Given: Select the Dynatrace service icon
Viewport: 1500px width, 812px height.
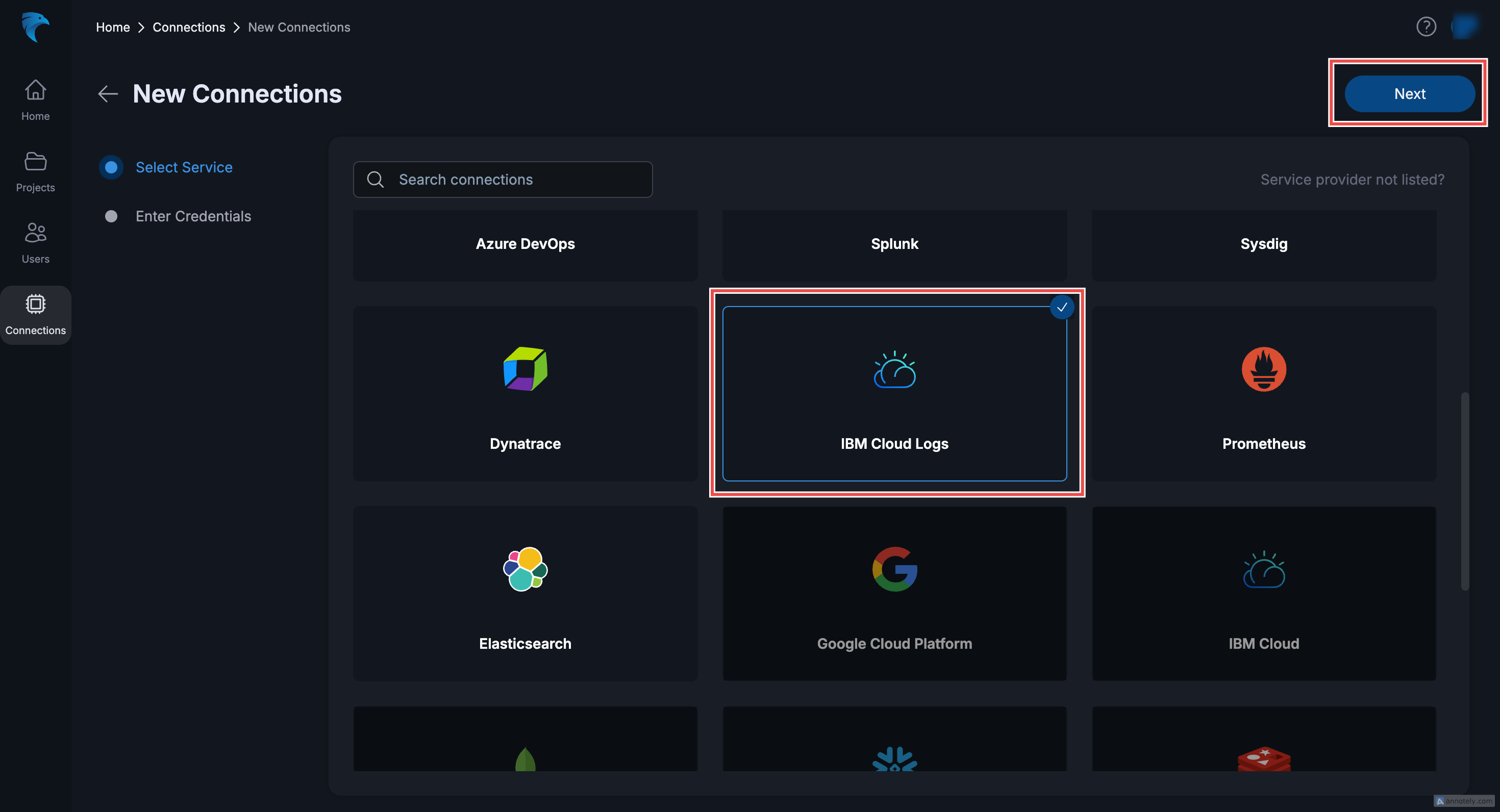Looking at the screenshot, I should click(524, 368).
